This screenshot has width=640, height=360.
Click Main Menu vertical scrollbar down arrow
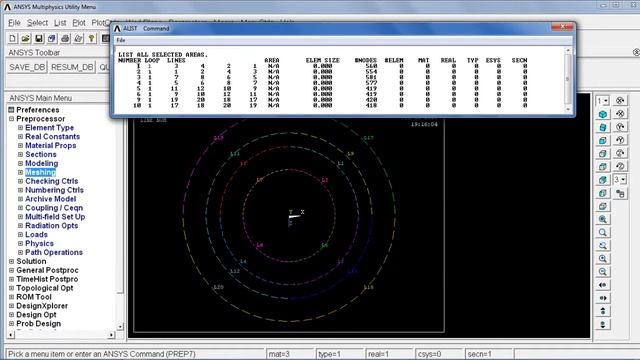[120, 327]
